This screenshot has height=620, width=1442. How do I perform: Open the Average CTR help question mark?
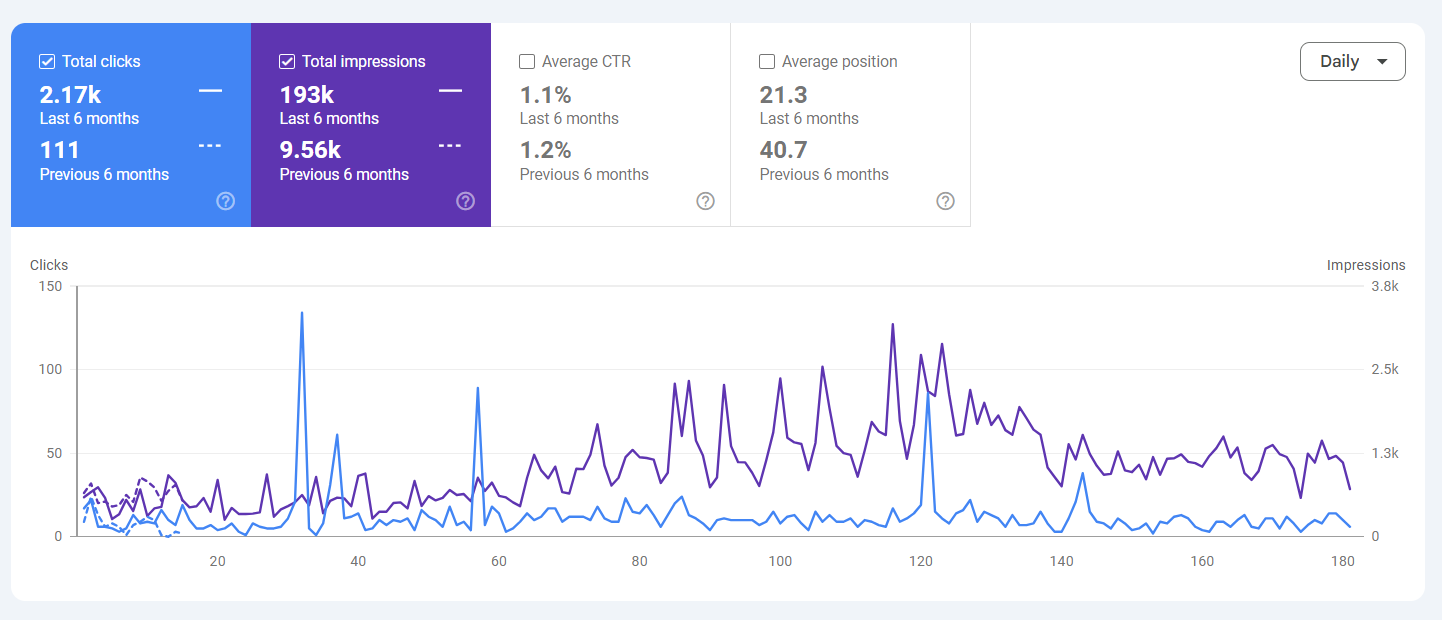point(706,201)
